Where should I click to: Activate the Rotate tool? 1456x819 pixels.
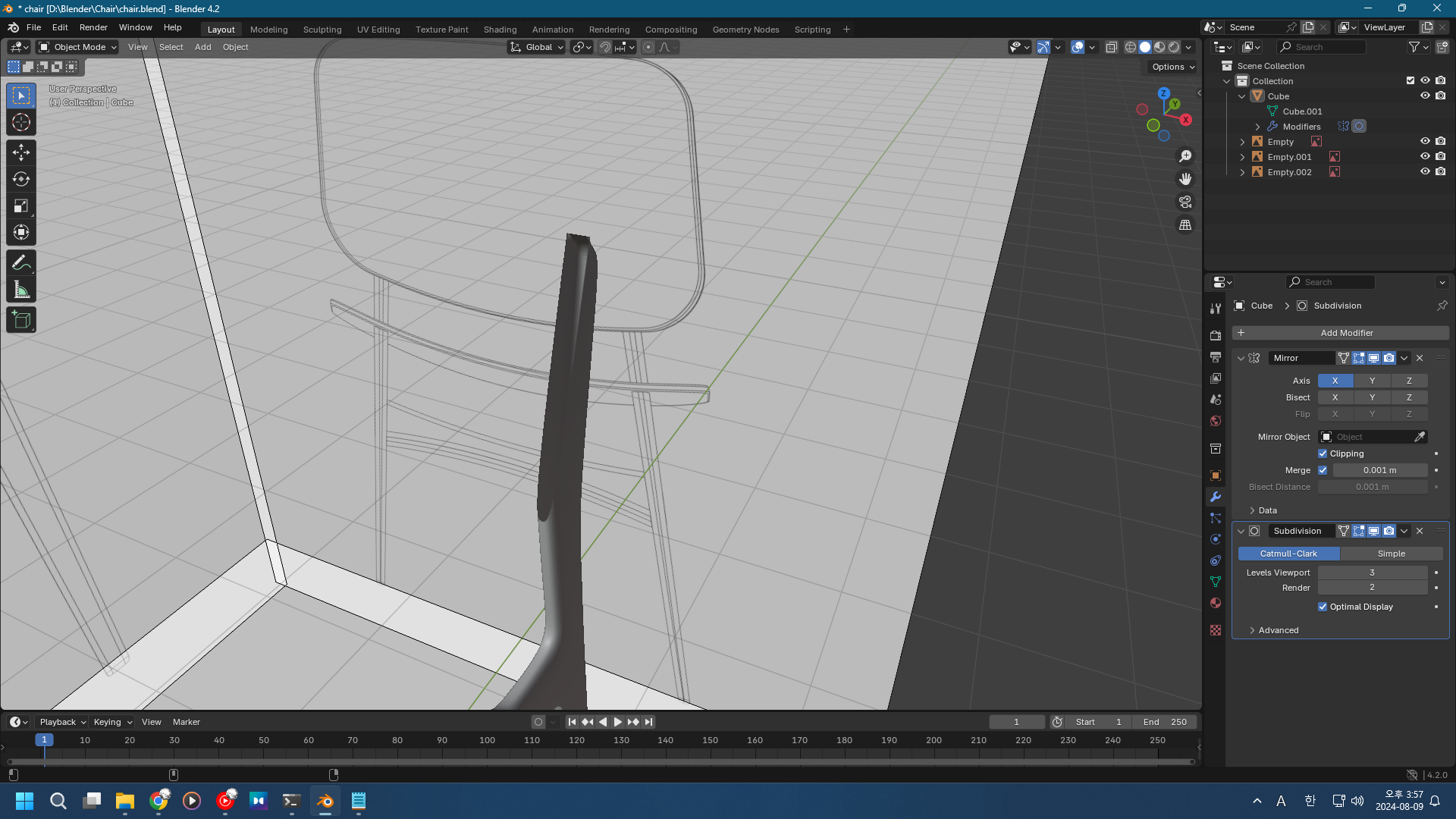pos(21,179)
